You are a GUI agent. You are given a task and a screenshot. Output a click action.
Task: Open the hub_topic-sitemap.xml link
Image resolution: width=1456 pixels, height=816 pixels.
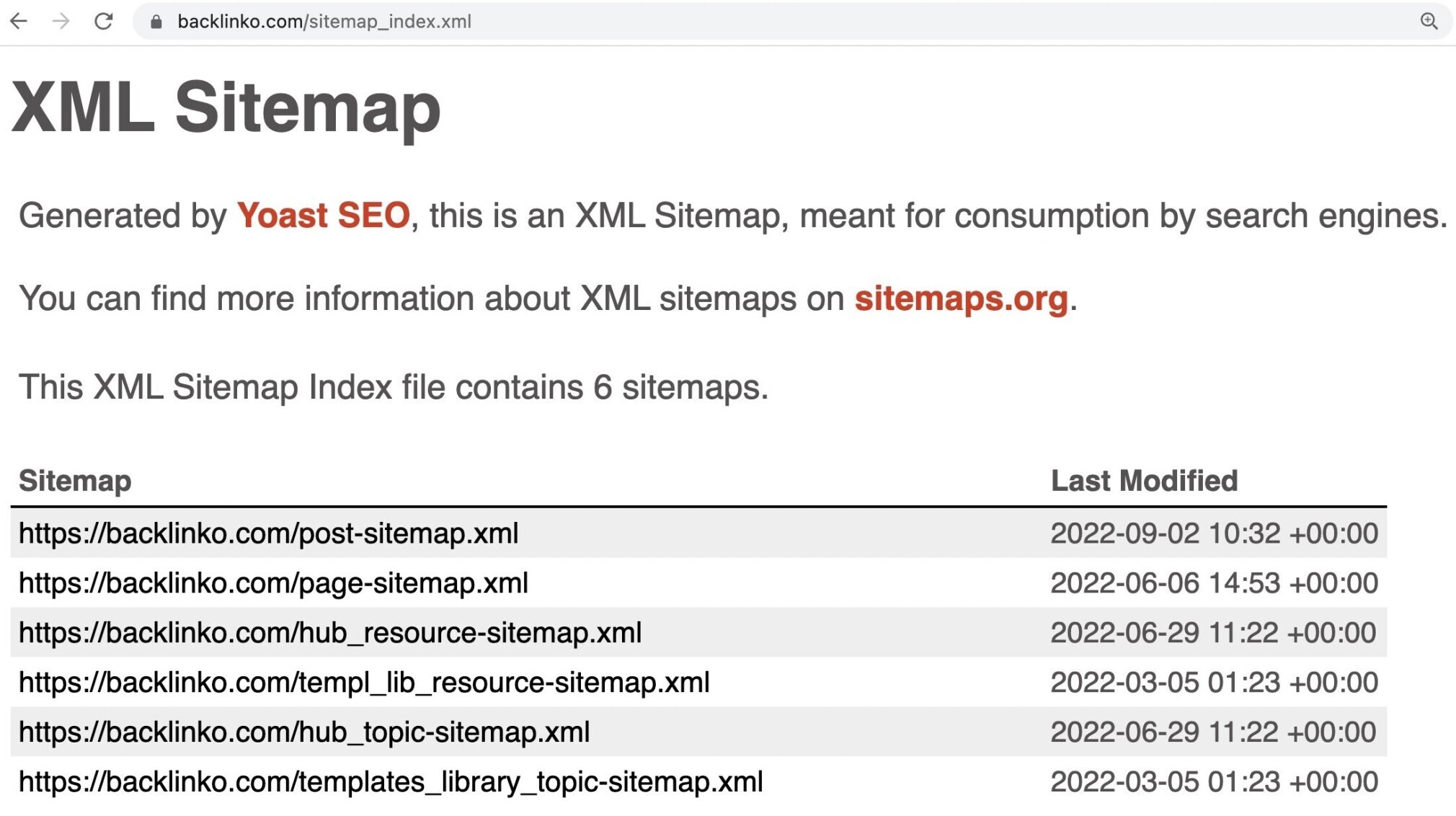coord(303,732)
